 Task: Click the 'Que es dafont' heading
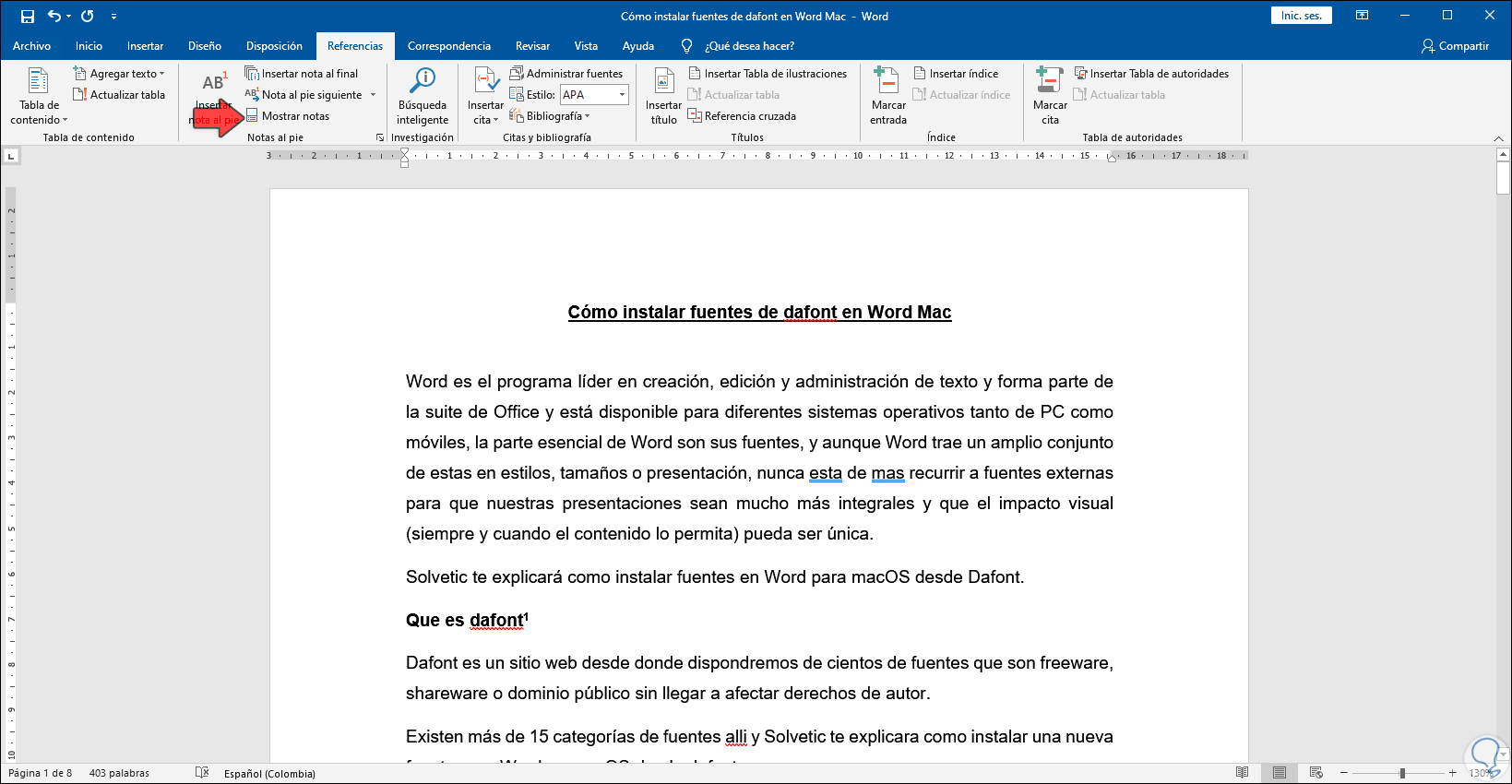coord(467,620)
